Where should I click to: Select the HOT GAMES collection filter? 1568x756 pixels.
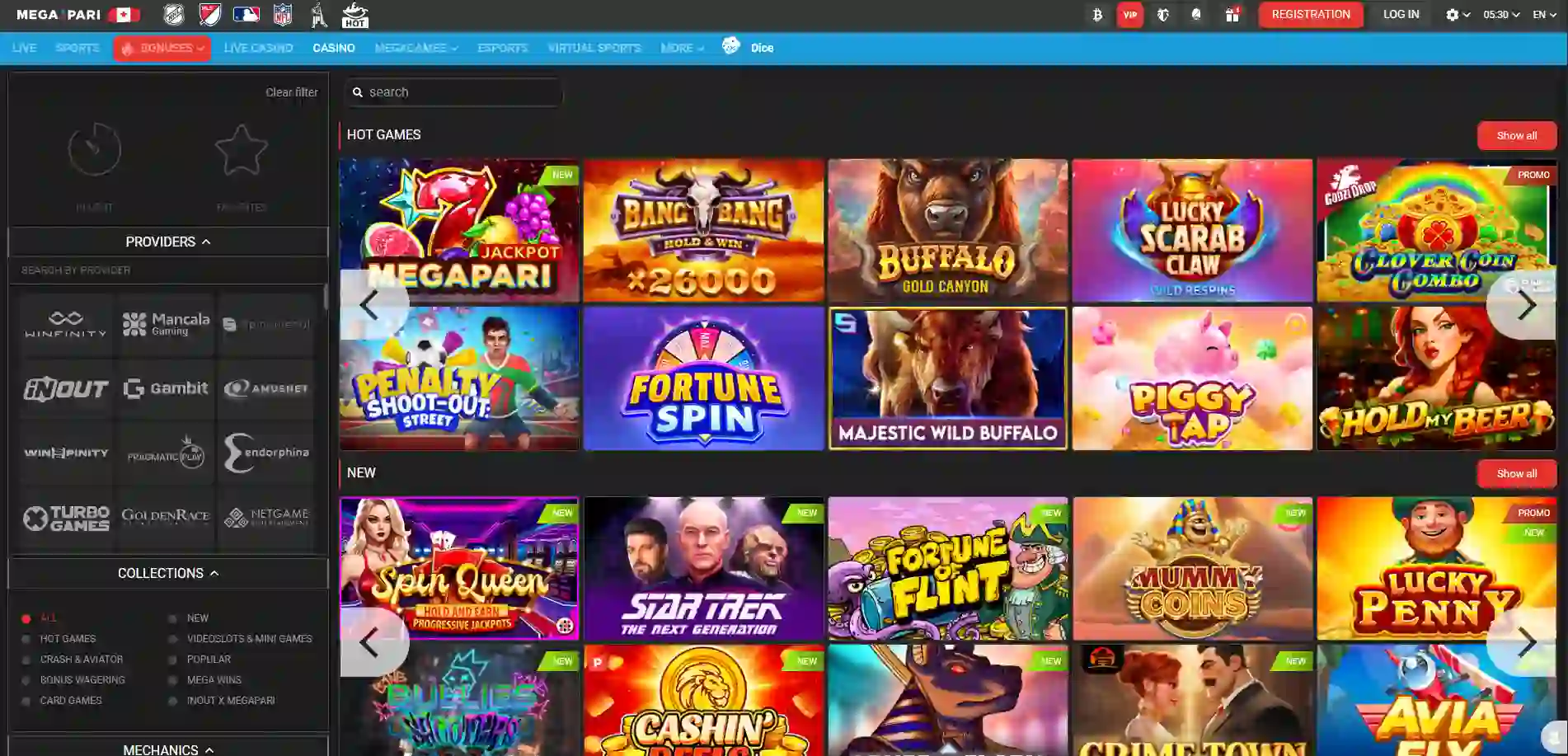67,638
